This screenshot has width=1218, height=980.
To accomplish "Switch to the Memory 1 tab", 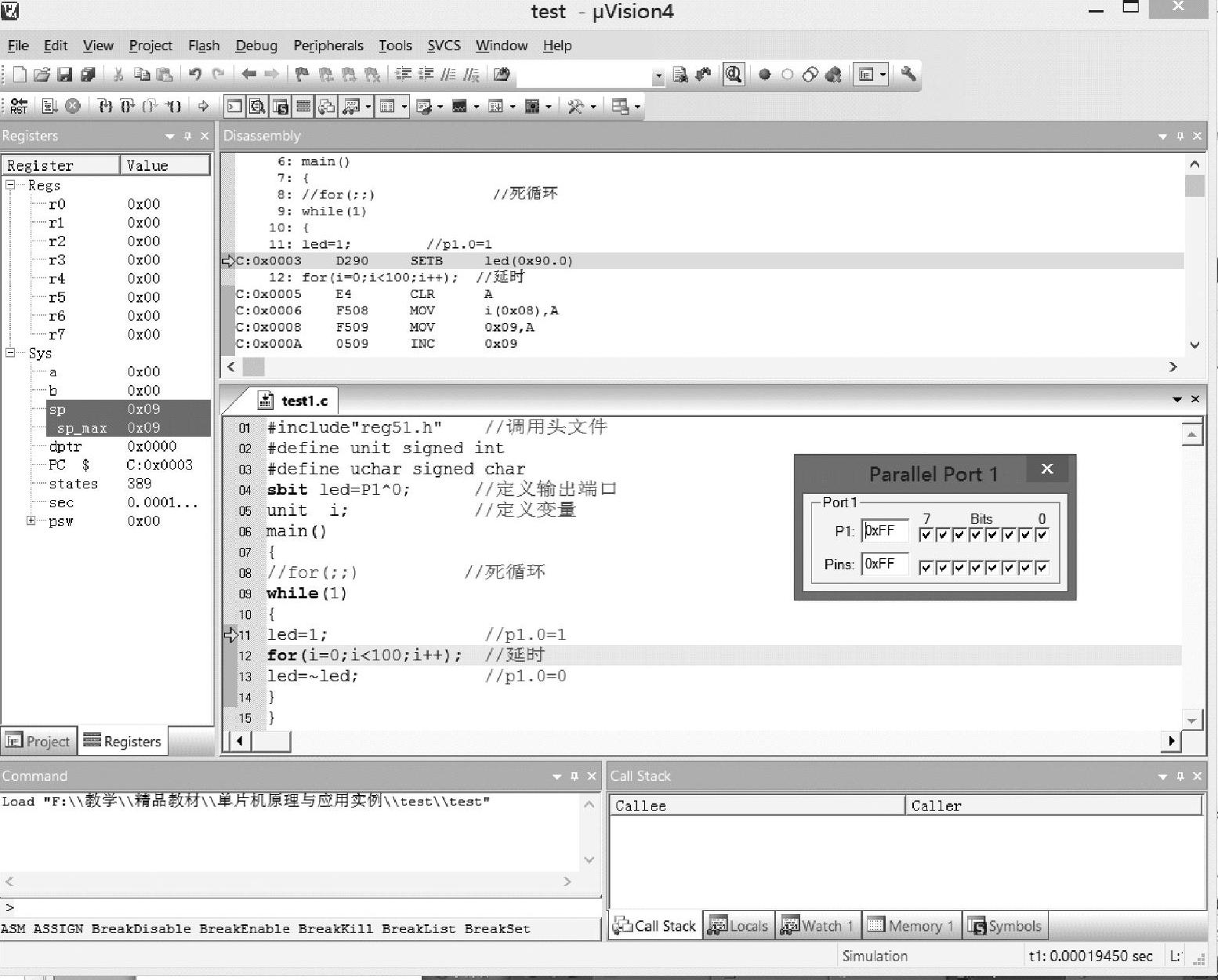I will [911, 926].
